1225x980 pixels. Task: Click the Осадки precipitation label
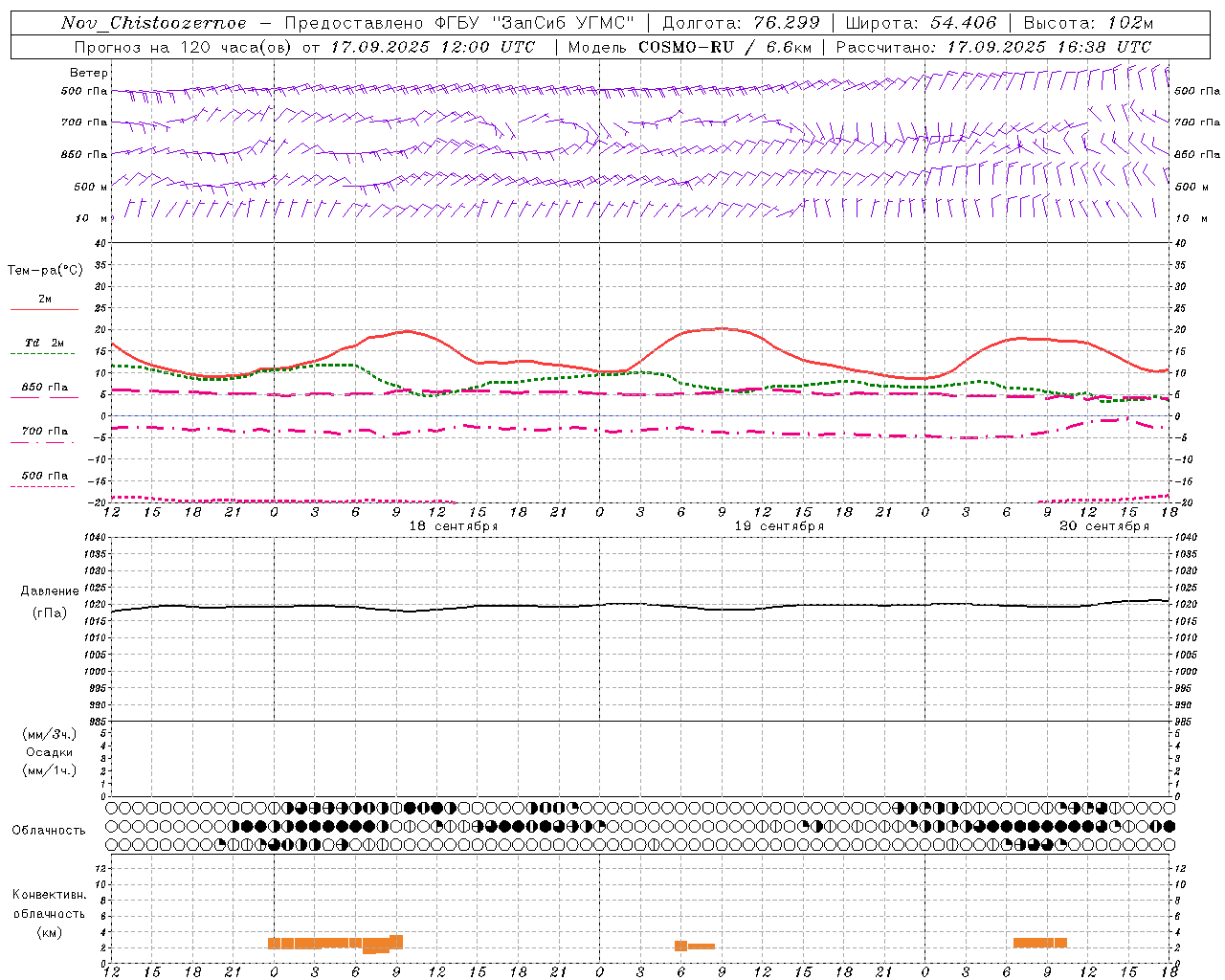pyautogui.click(x=50, y=752)
